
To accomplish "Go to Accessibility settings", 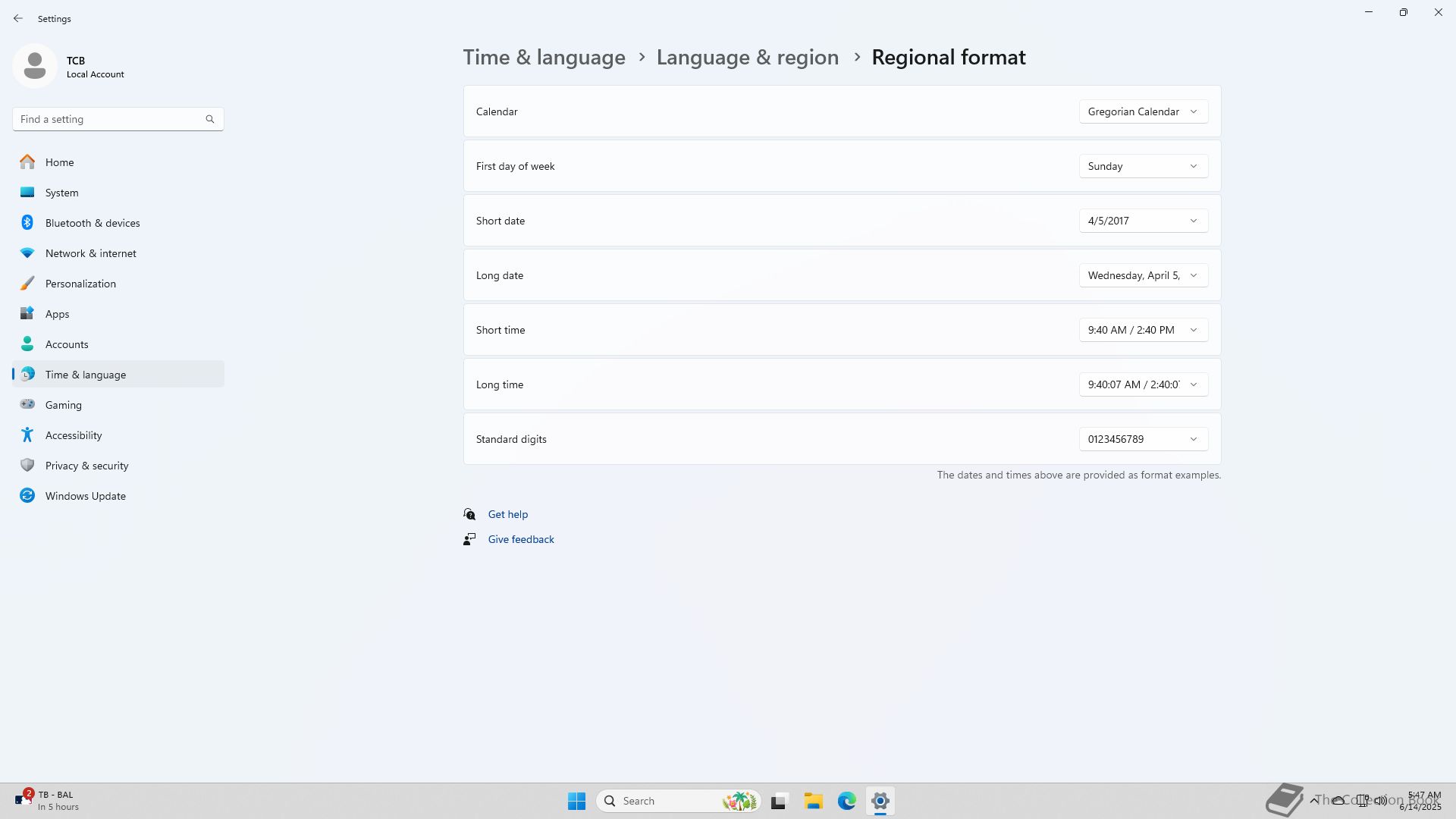I will 73,435.
